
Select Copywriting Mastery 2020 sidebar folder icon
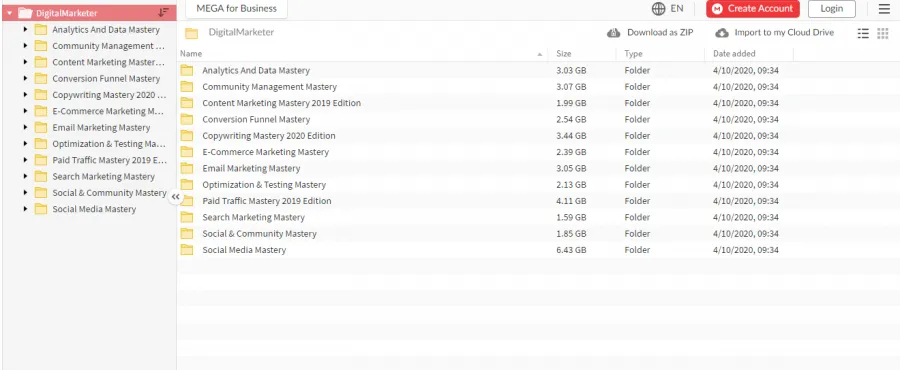[x=41, y=95]
